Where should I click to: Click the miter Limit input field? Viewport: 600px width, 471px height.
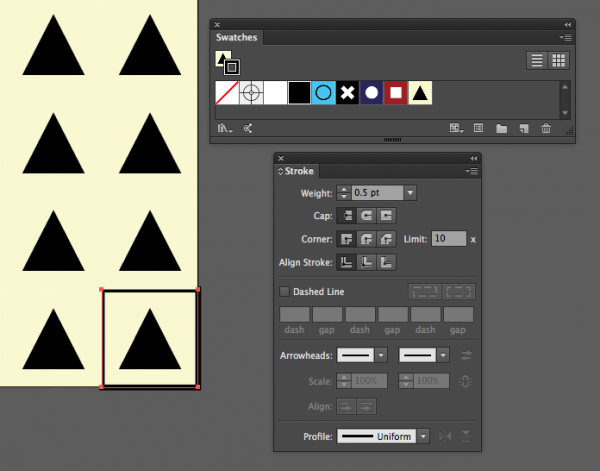tap(449, 239)
